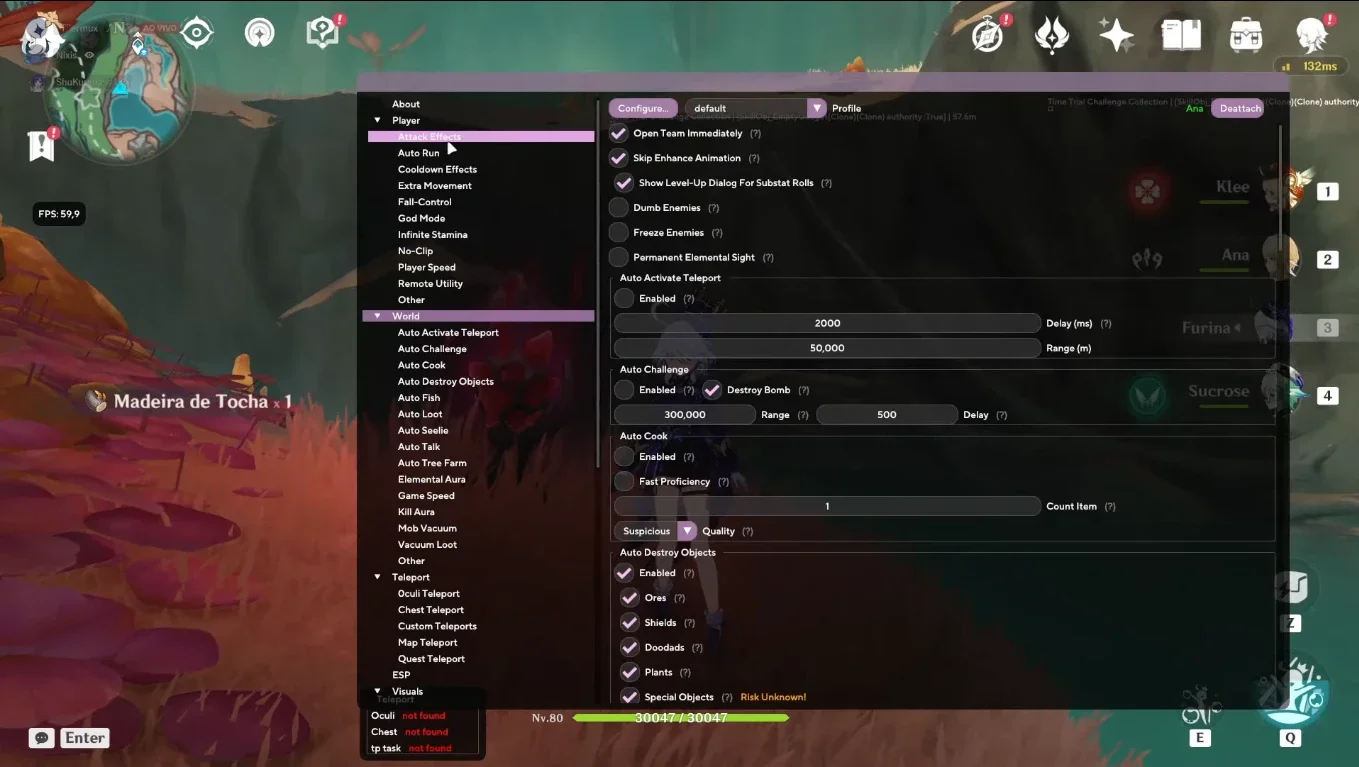Select Infinite Stamina in sidebar
Viewport: 1359px width, 767px height.
[432, 235]
